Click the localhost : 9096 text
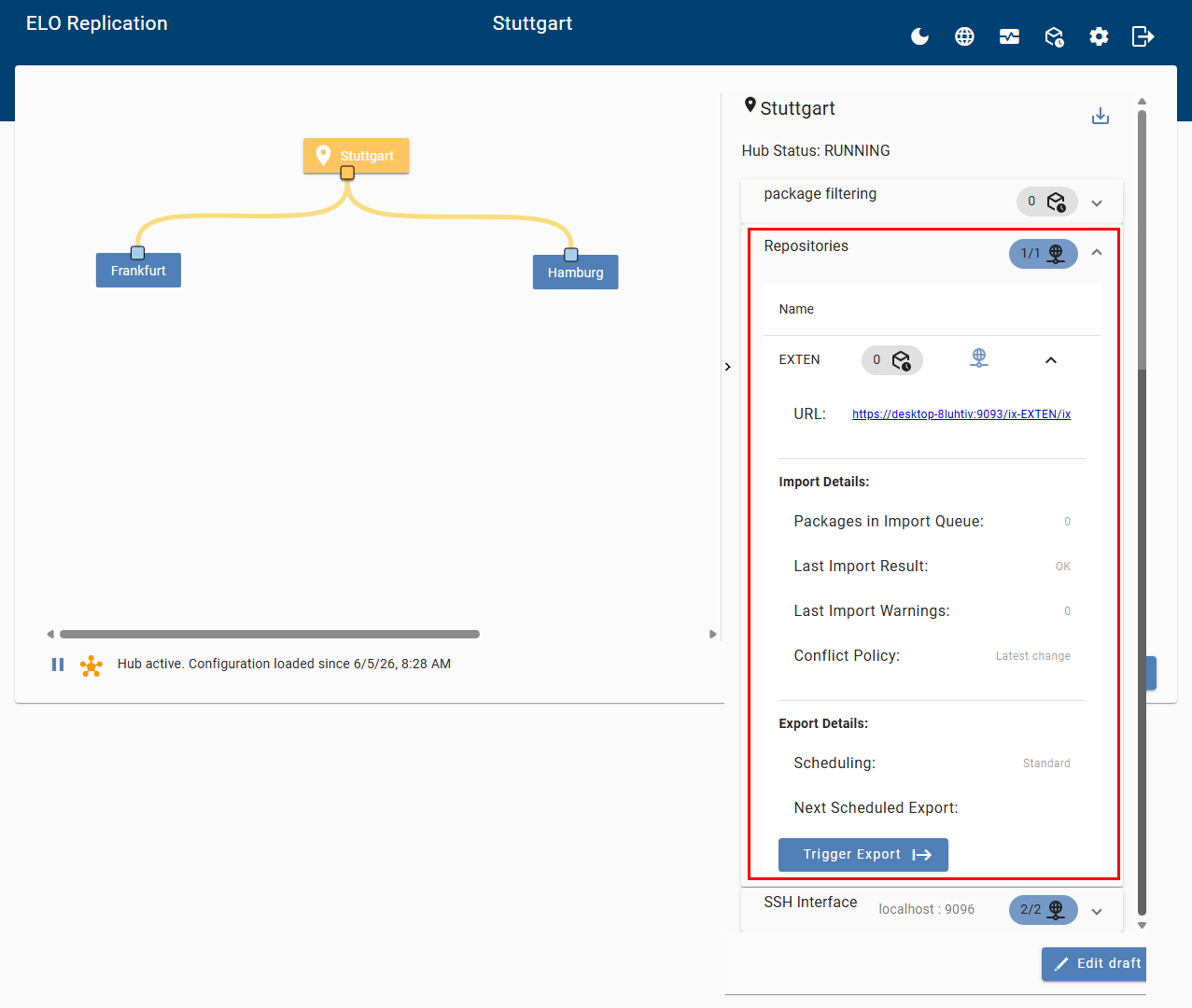This screenshot has height=1008, width=1192. 926,909
